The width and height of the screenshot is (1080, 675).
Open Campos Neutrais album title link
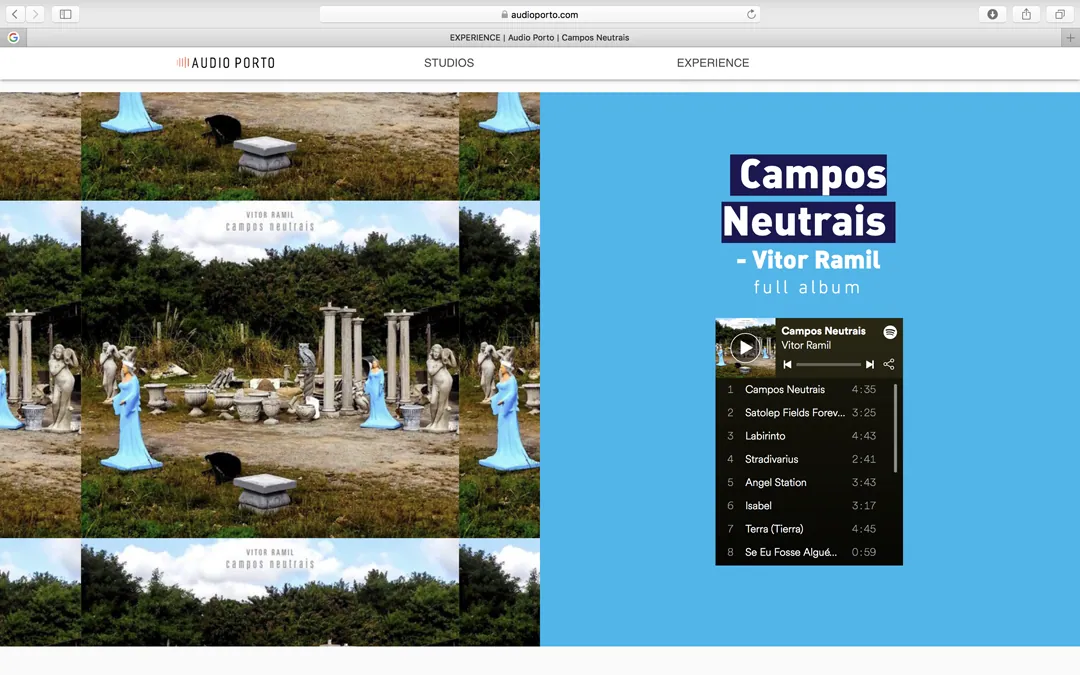click(823, 331)
